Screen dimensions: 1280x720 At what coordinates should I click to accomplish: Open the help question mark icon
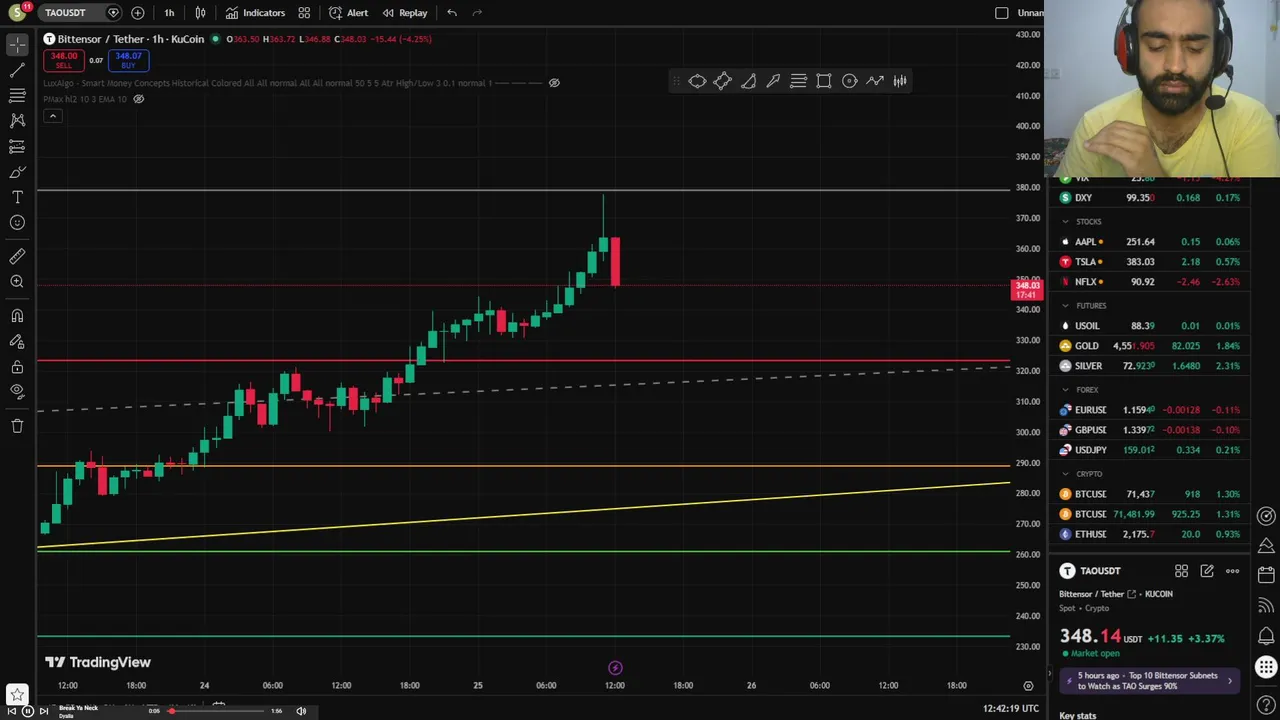point(1266,704)
